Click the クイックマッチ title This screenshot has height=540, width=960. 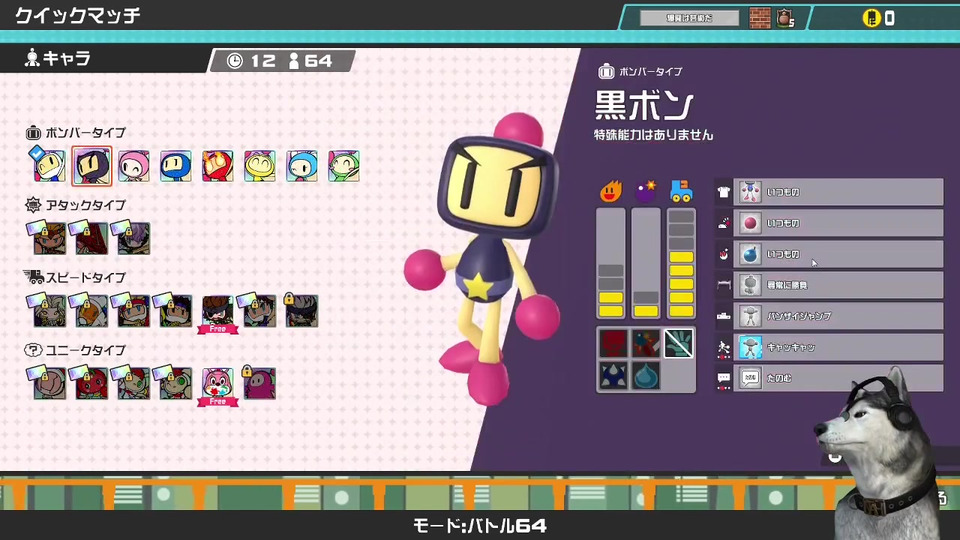78,15
